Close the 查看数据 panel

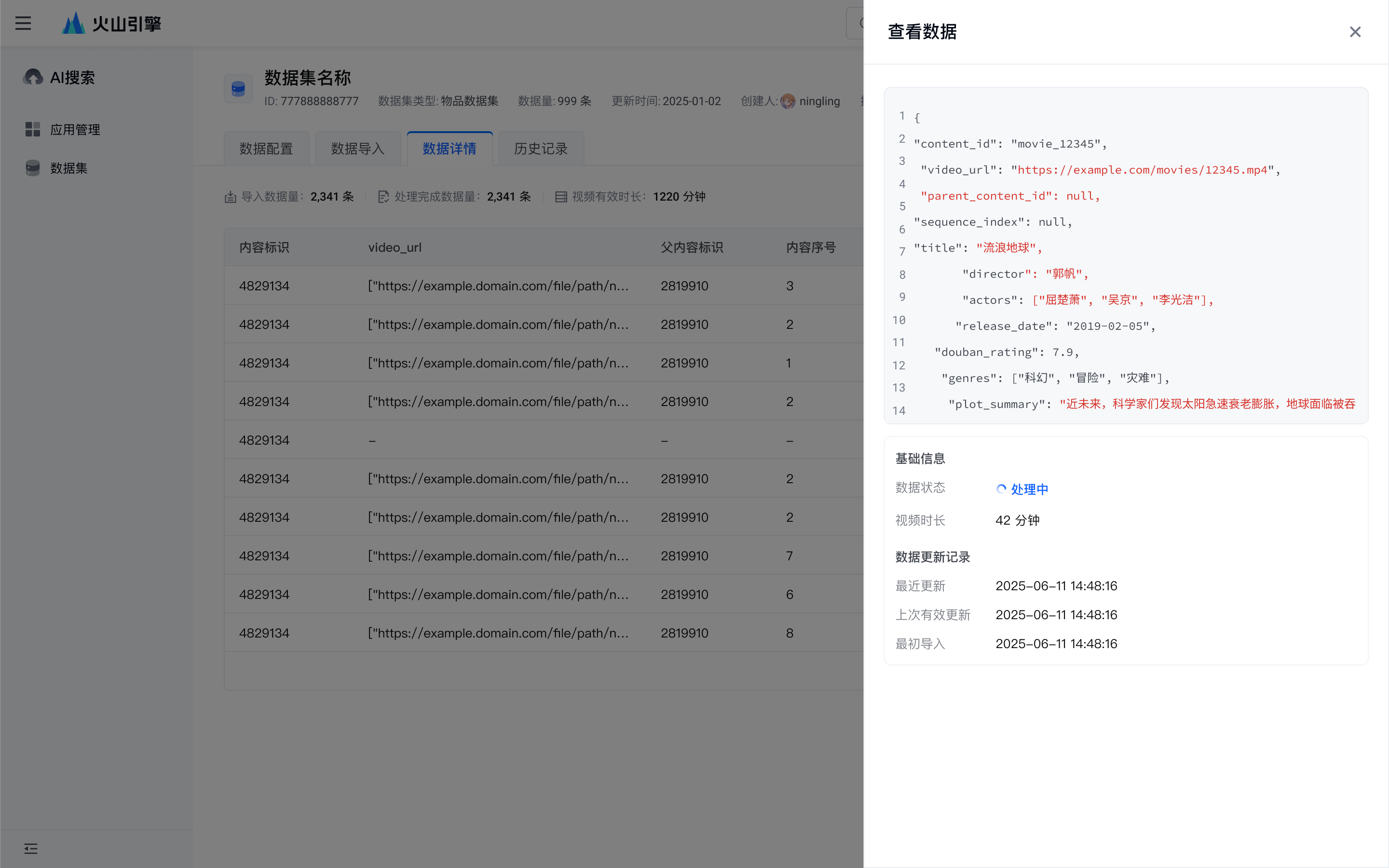coord(1355,32)
